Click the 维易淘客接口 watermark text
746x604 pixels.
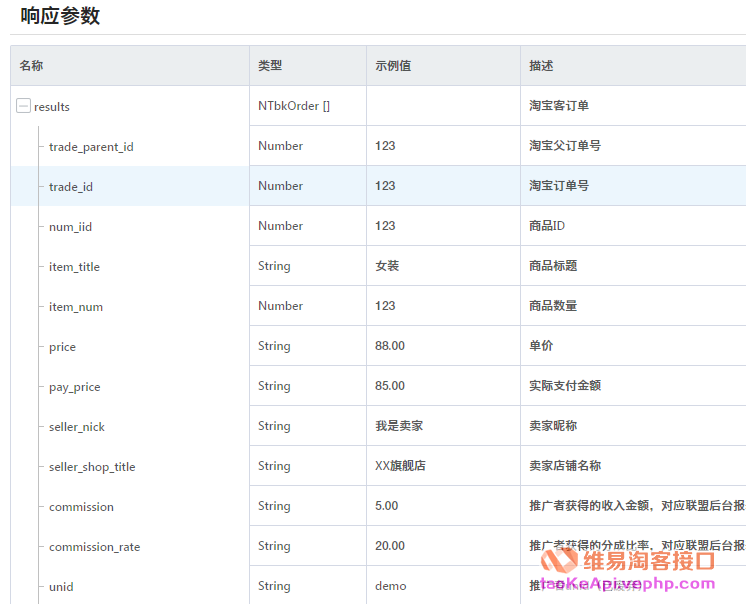pos(648,561)
